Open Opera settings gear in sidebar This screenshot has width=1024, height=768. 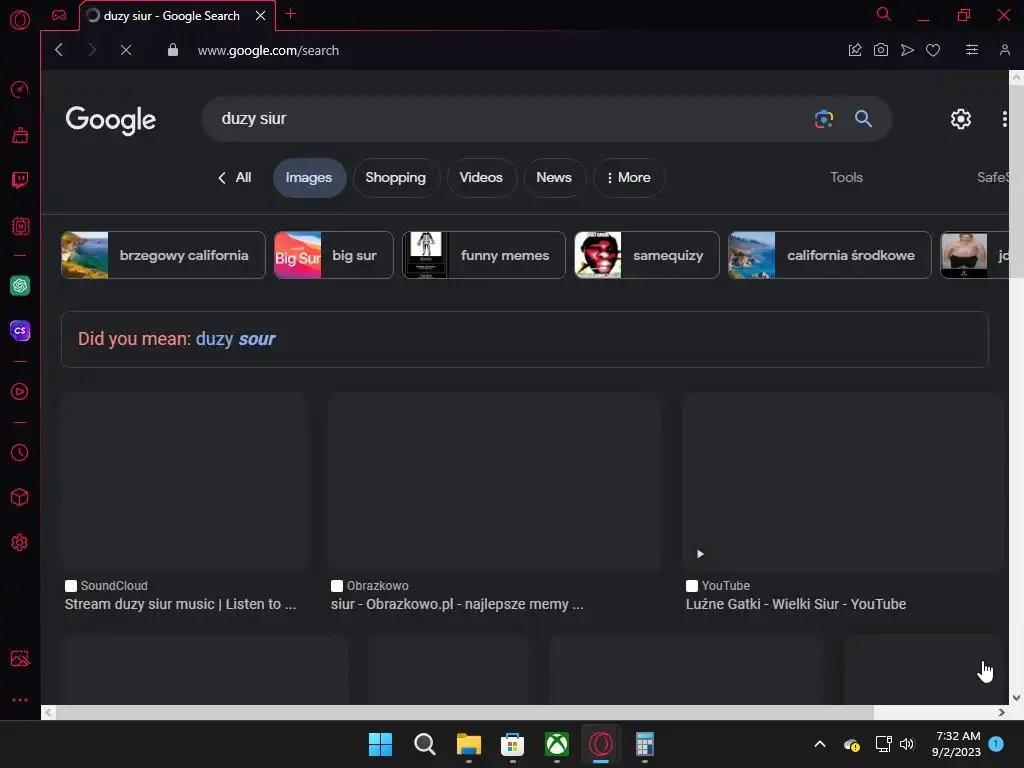point(20,542)
